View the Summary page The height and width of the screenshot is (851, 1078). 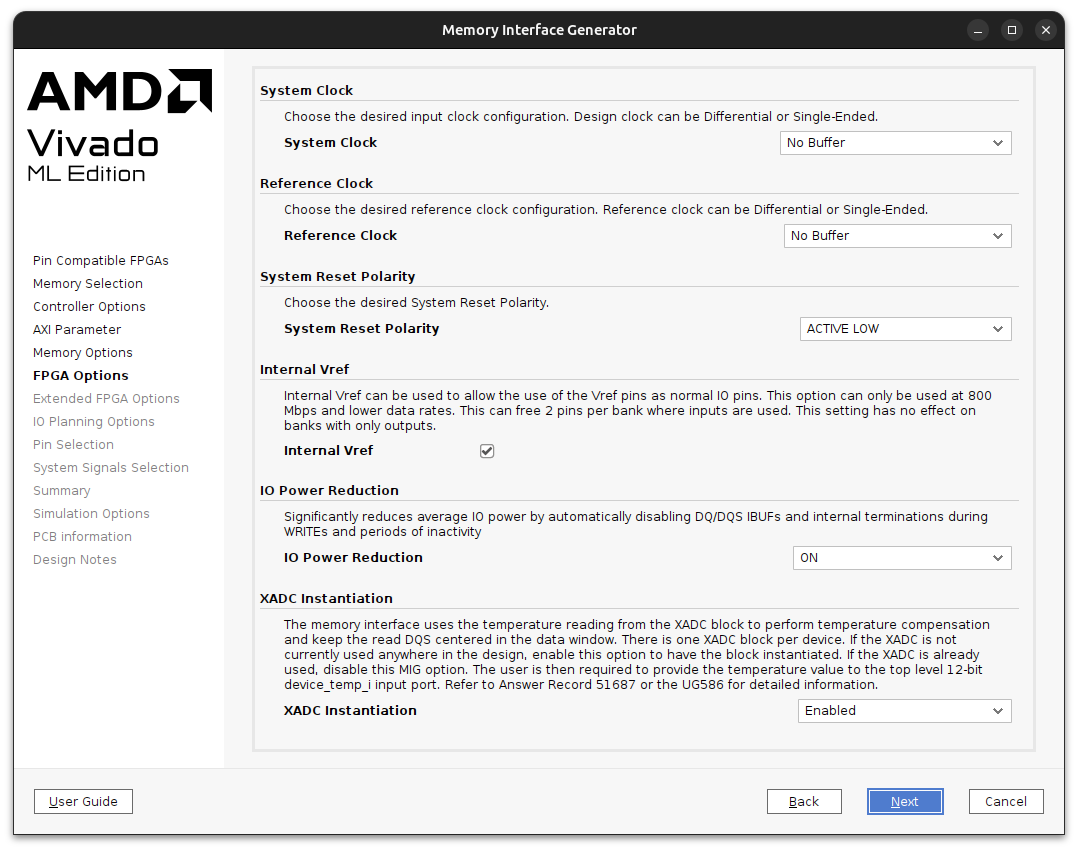tap(61, 490)
